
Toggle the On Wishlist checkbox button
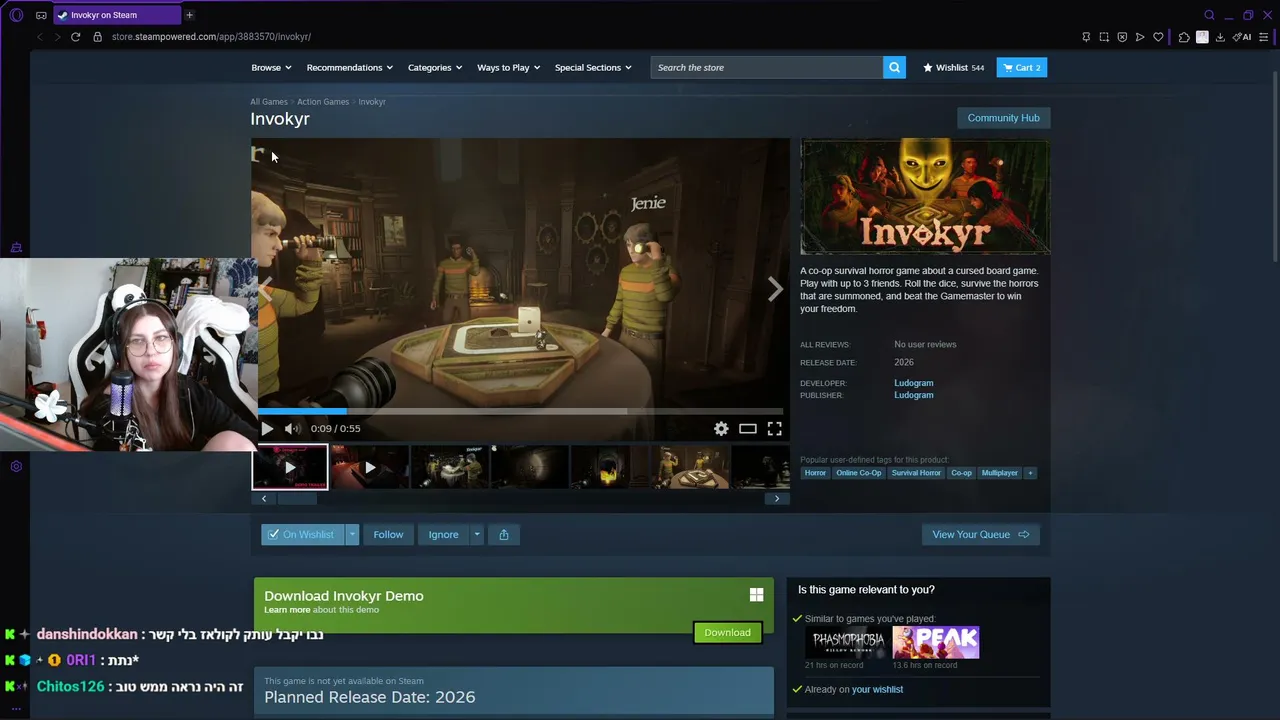click(x=302, y=534)
